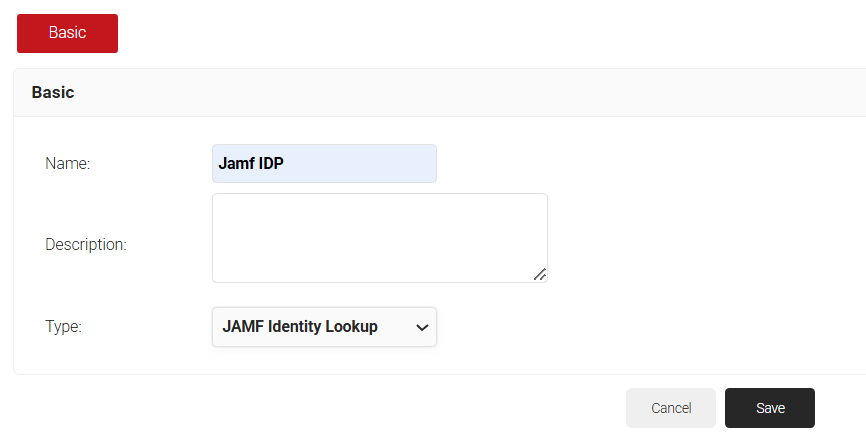
Task: Click inside the multiline Description box
Action: tap(379, 238)
